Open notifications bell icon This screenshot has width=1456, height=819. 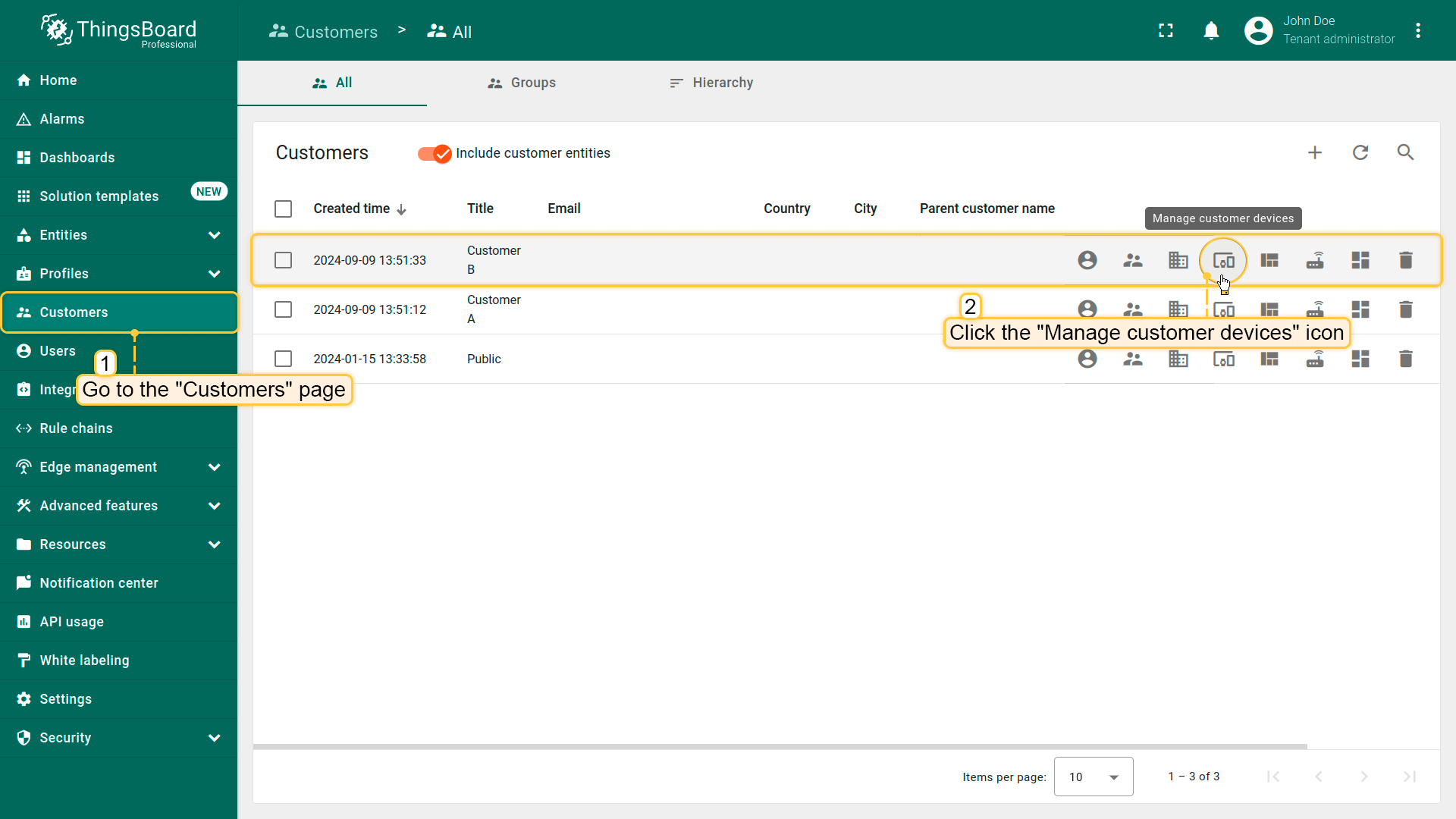(x=1211, y=30)
